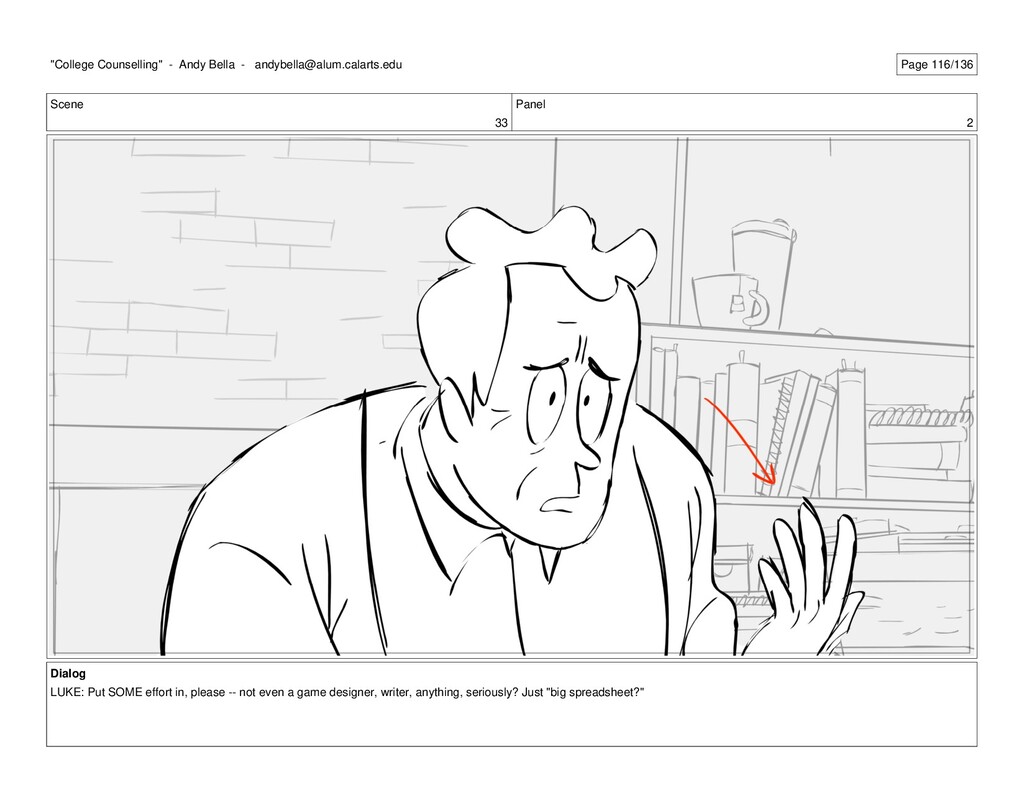Viewport: 1024px width, 793px height.
Task: Click the author name Andy Bella
Action: tap(206, 65)
